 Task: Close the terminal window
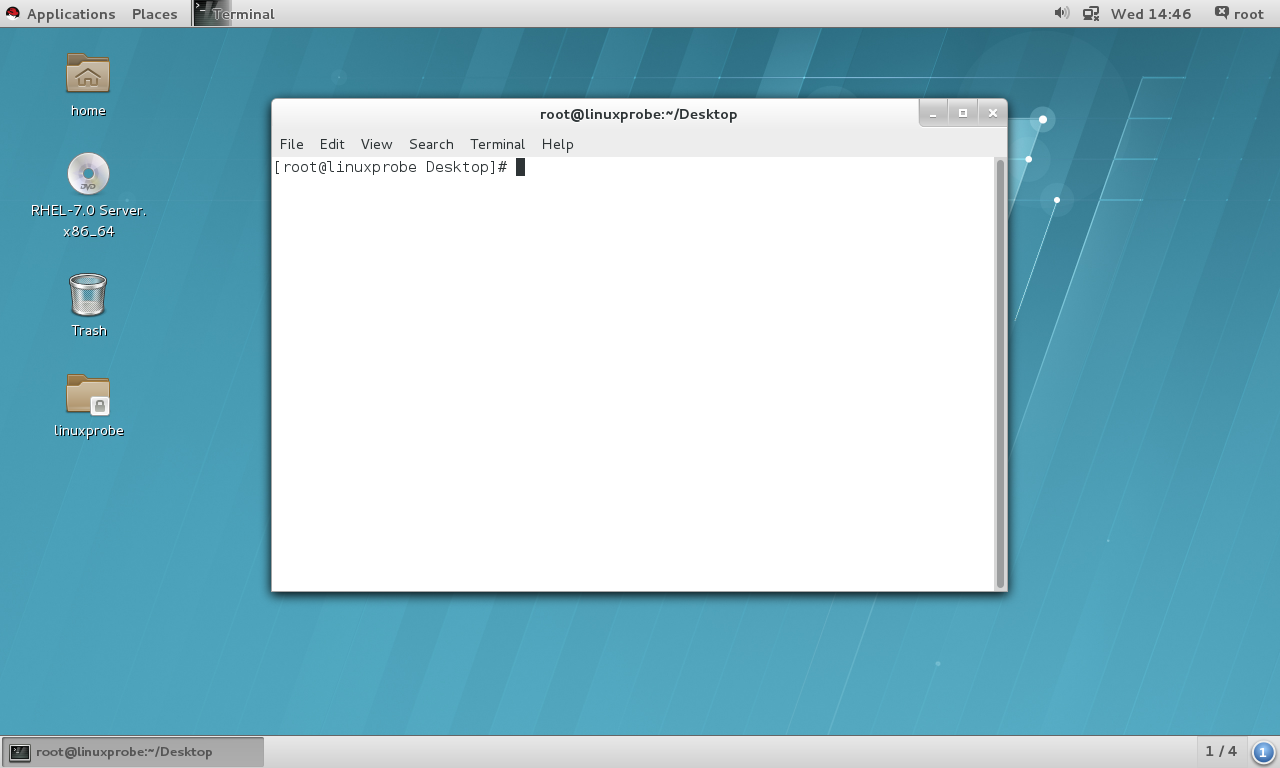992,113
